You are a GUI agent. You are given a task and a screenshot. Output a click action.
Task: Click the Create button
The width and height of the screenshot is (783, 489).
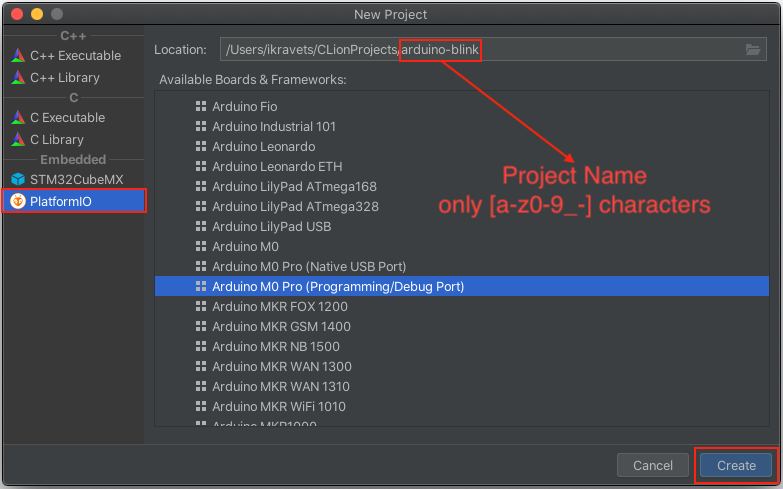pos(736,466)
